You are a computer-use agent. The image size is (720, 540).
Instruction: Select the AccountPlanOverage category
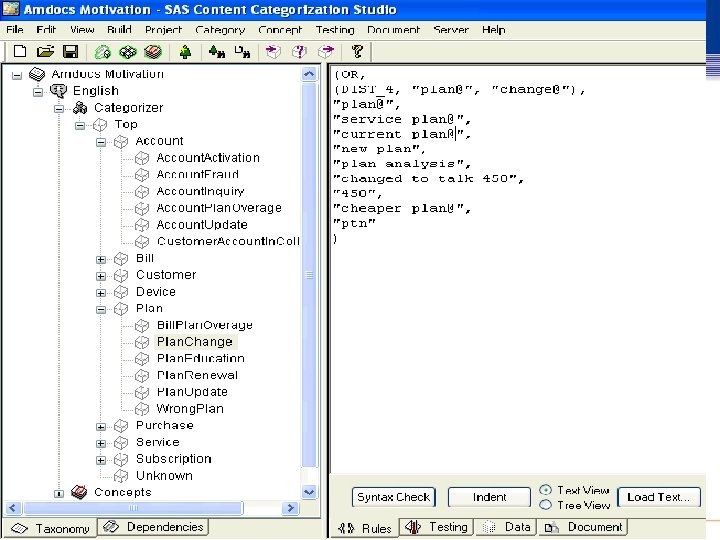coord(219,208)
